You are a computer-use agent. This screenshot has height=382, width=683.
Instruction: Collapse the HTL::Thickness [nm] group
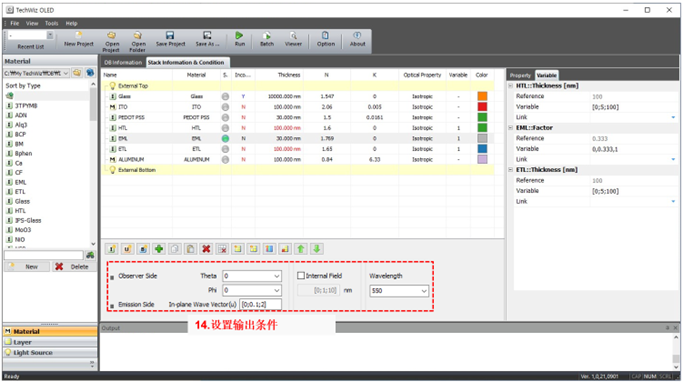pyautogui.click(x=511, y=86)
